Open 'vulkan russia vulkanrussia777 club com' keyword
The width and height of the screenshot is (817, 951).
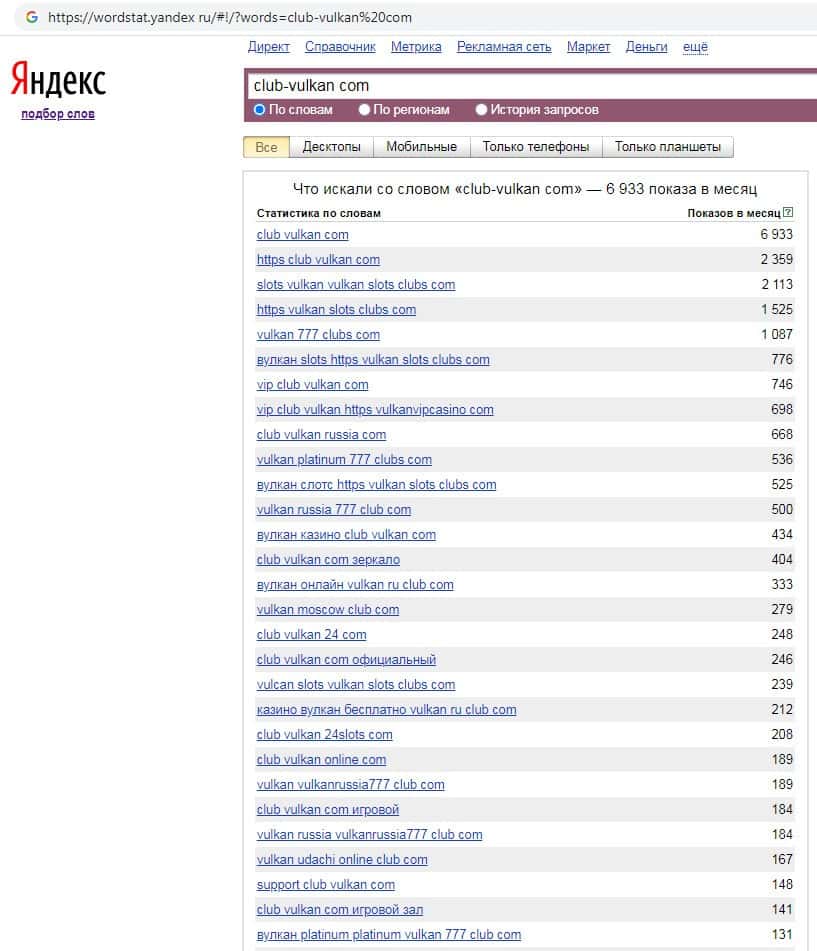[x=370, y=835]
